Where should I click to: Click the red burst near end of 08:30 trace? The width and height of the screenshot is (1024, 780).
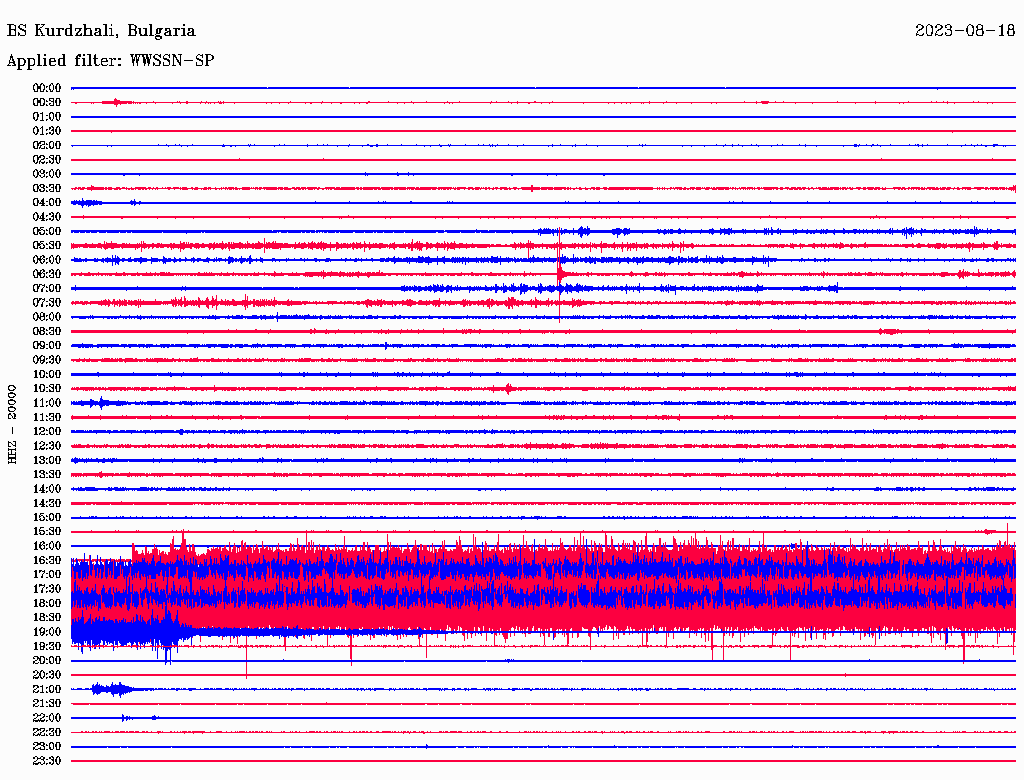point(889,332)
